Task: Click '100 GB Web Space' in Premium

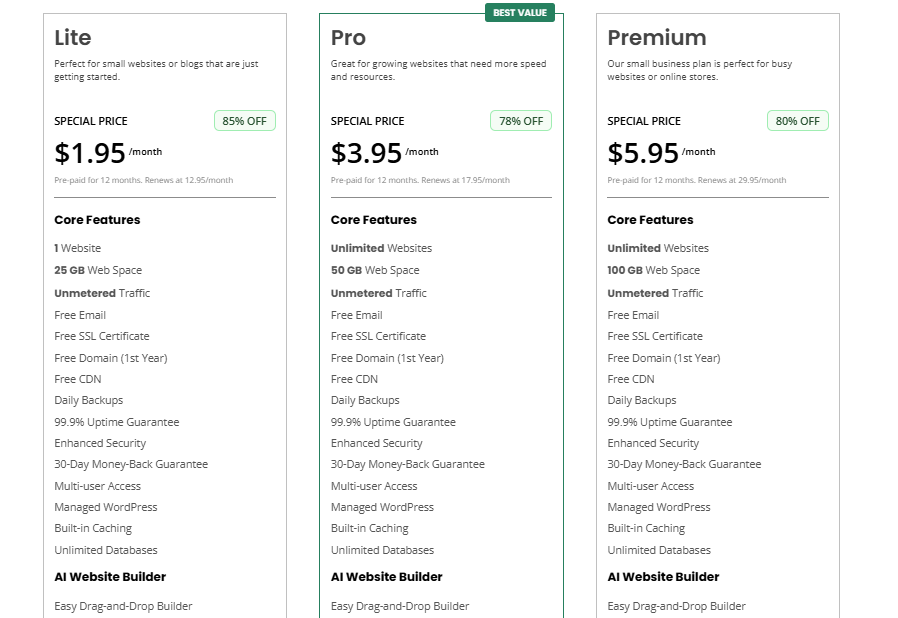Action: tap(654, 270)
